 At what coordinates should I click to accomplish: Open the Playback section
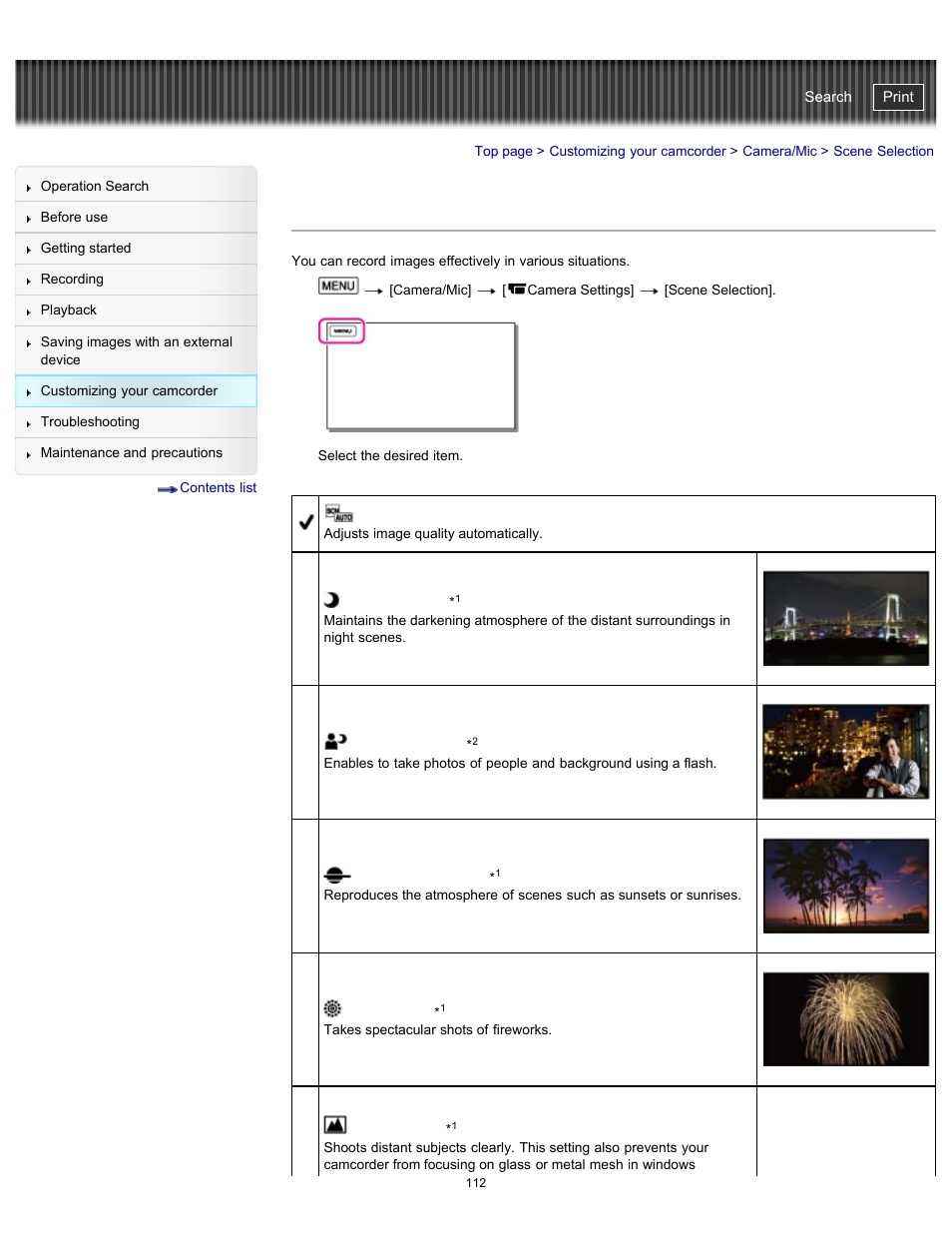click(x=69, y=309)
